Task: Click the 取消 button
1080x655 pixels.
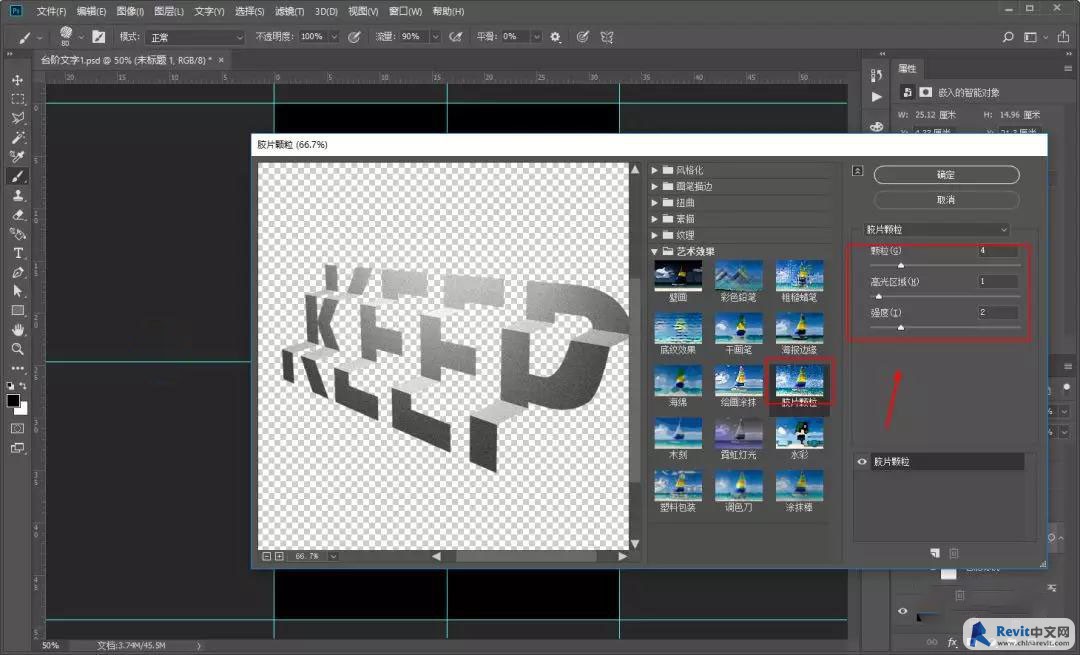Action: click(x=946, y=200)
